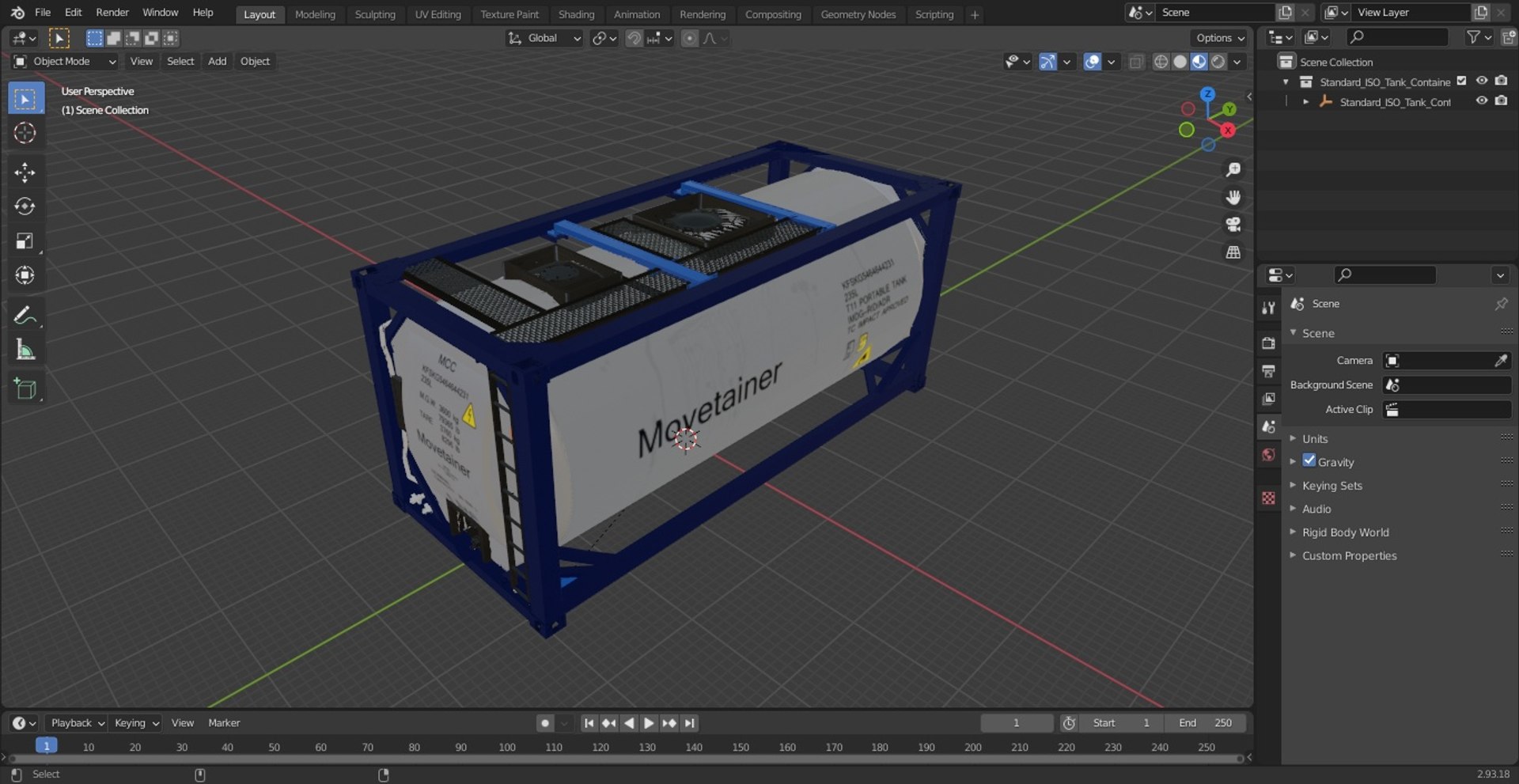Click the play animation button
1519x784 pixels.
click(649, 723)
